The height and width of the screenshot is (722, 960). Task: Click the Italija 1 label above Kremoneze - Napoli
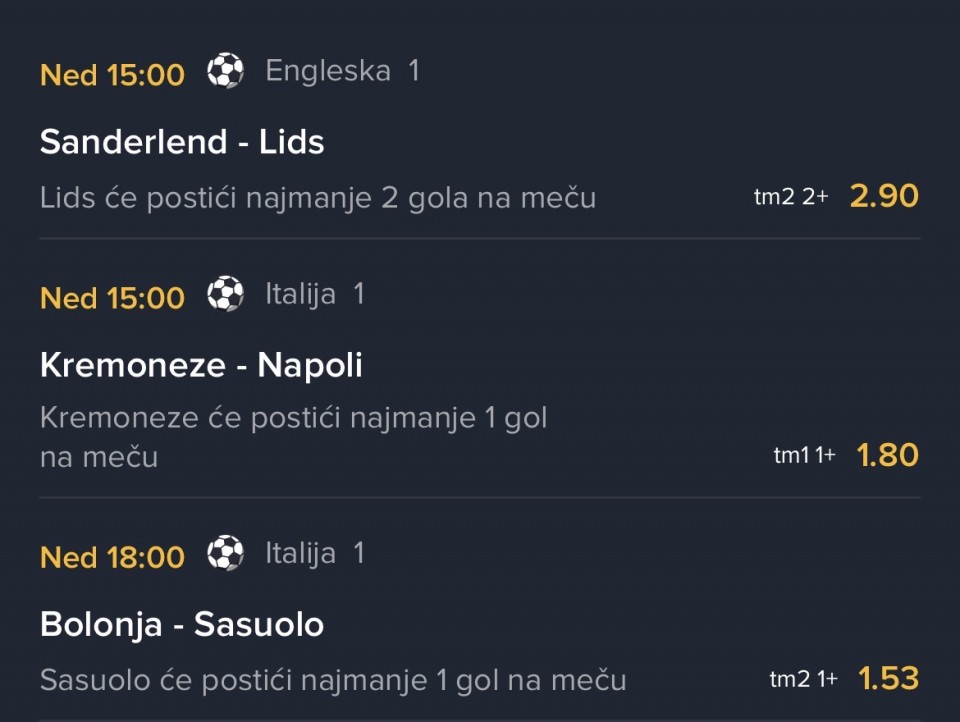[315, 295]
